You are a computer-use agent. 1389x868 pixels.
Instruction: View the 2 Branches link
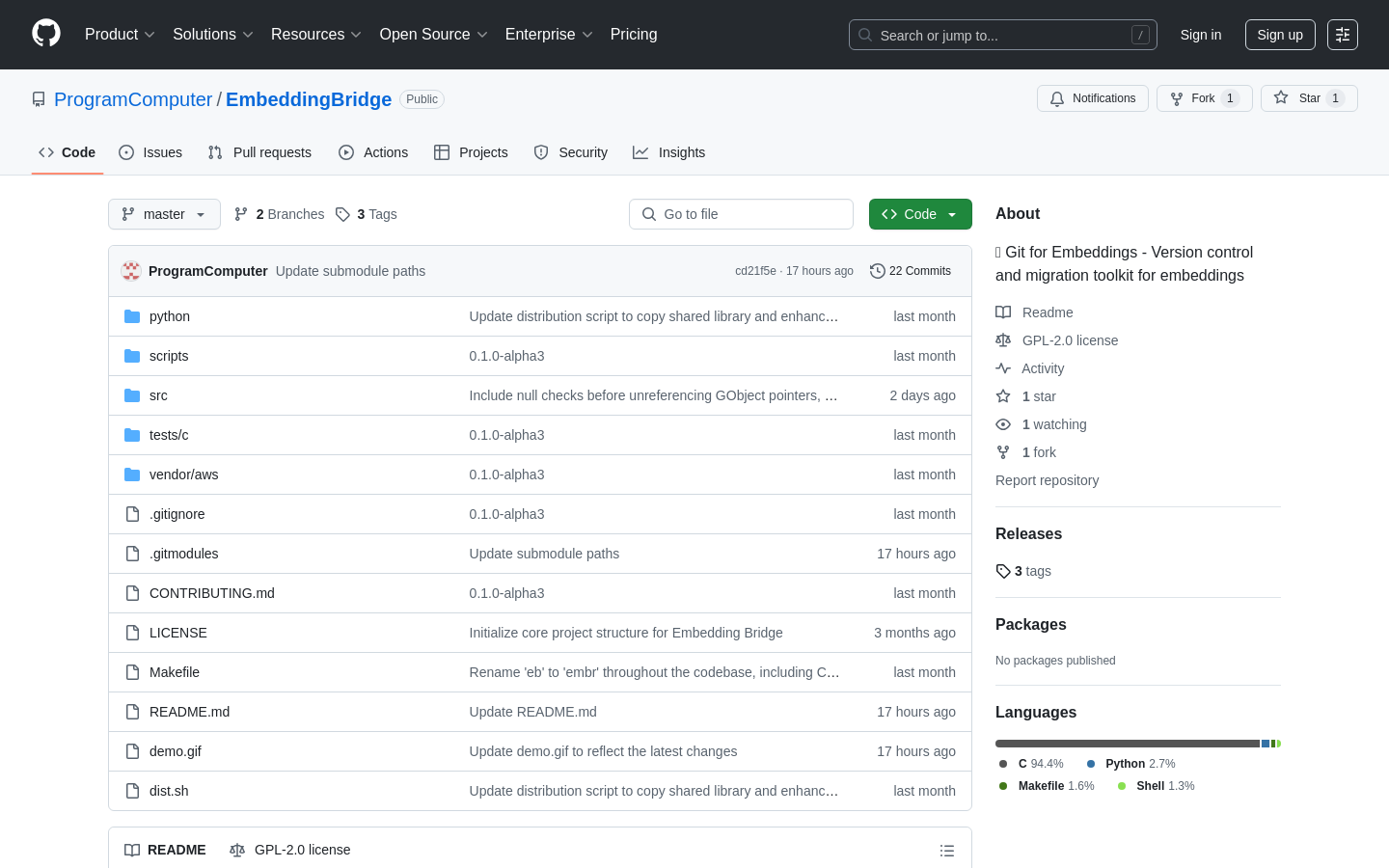click(280, 214)
